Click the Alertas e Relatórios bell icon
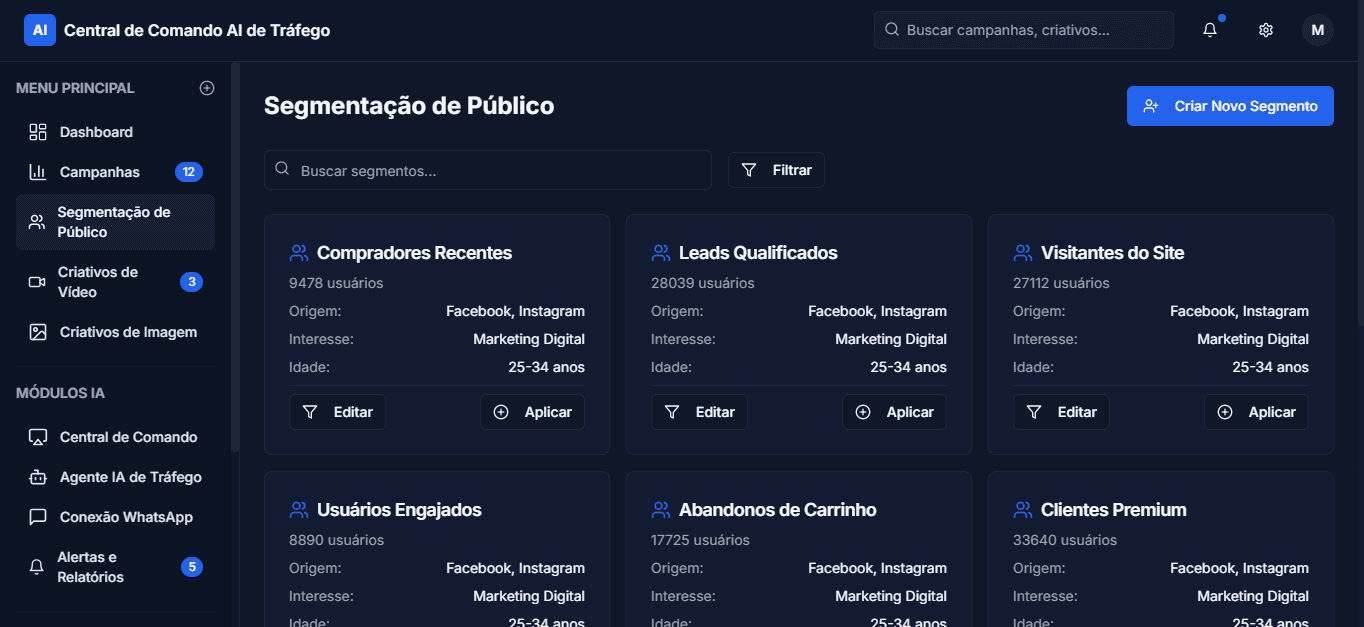1364x627 pixels. (x=37, y=567)
